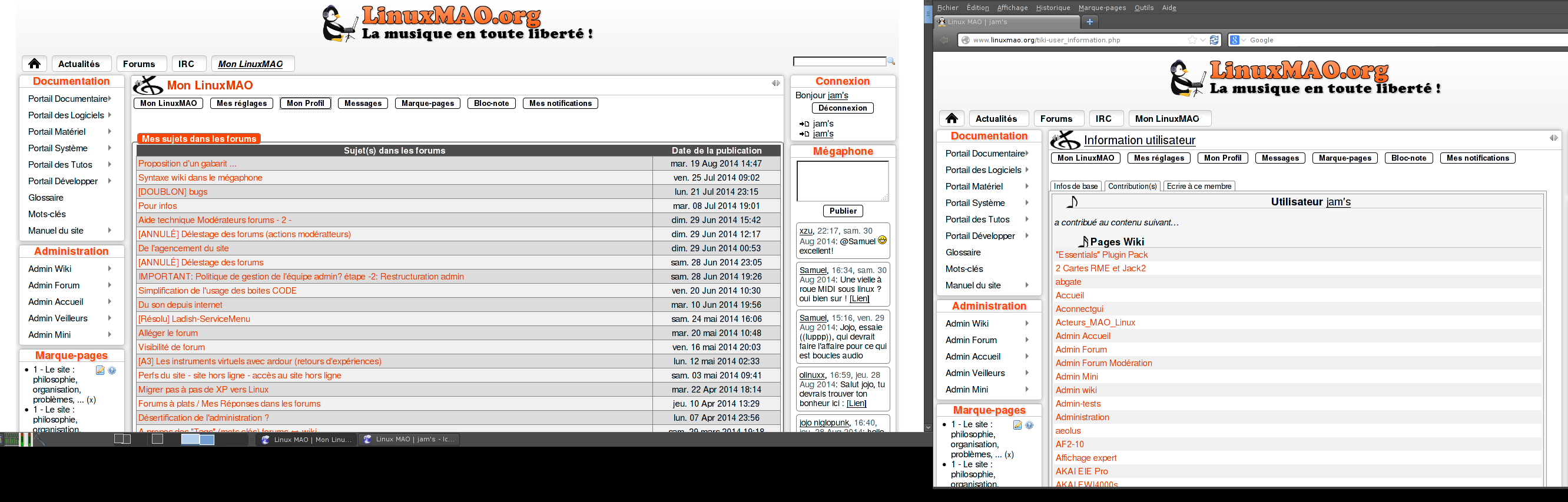Image resolution: width=1568 pixels, height=502 pixels.
Task: Click the home icon in the left page
Action: [x=34, y=64]
